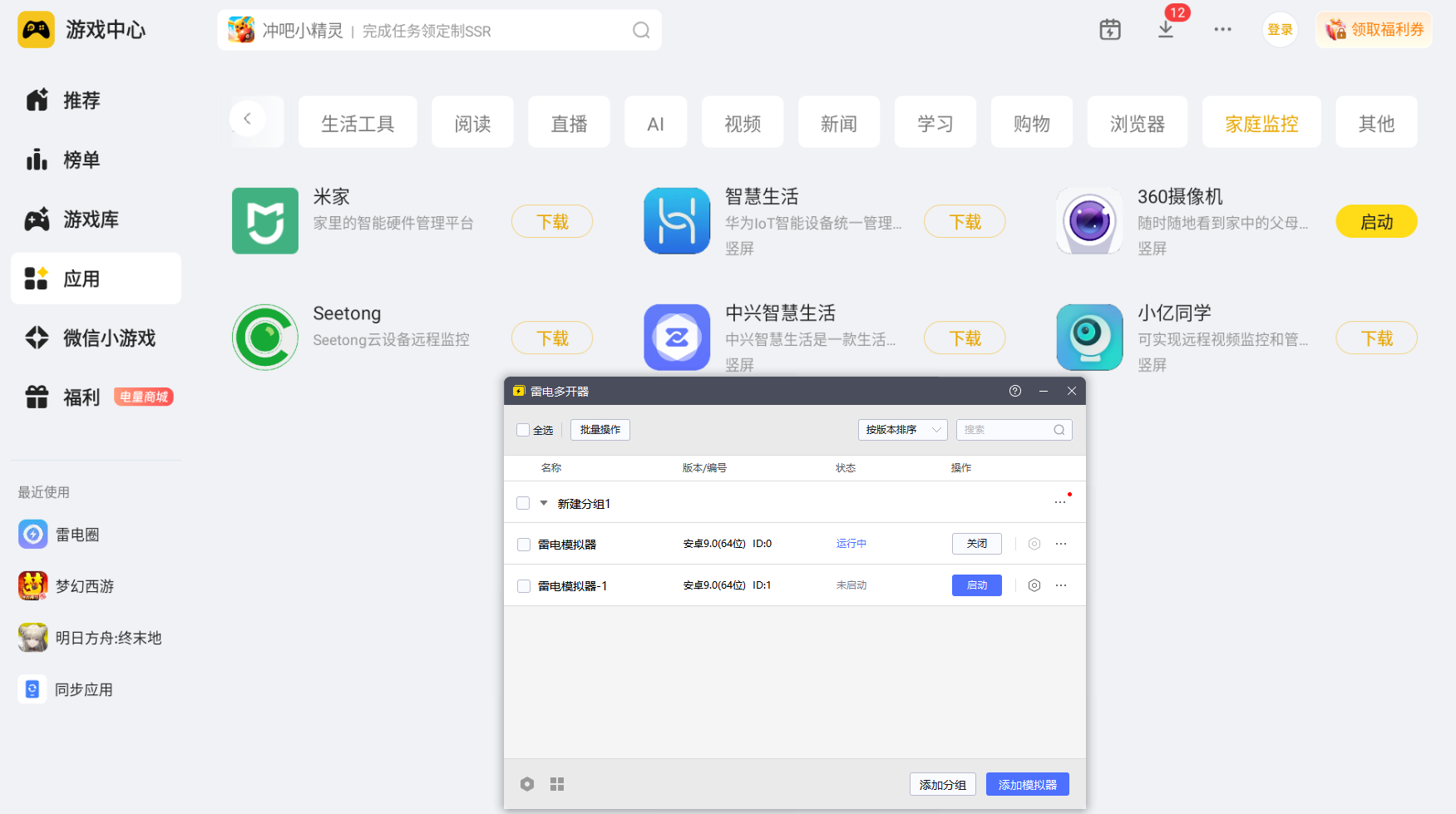Select 家庭监控 category tab

pos(1261,122)
